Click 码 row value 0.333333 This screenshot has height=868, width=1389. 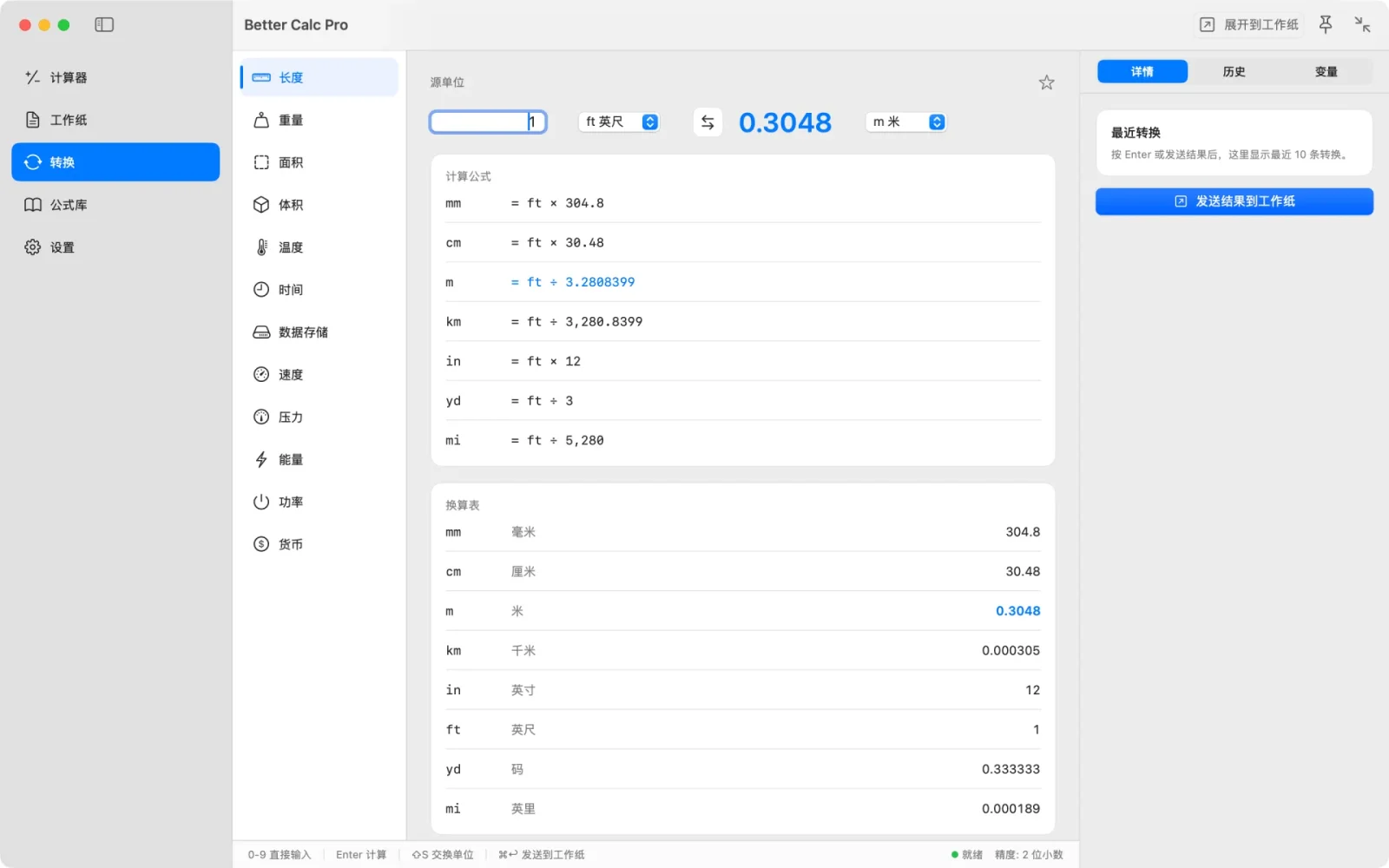click(x=1010, y=769)
